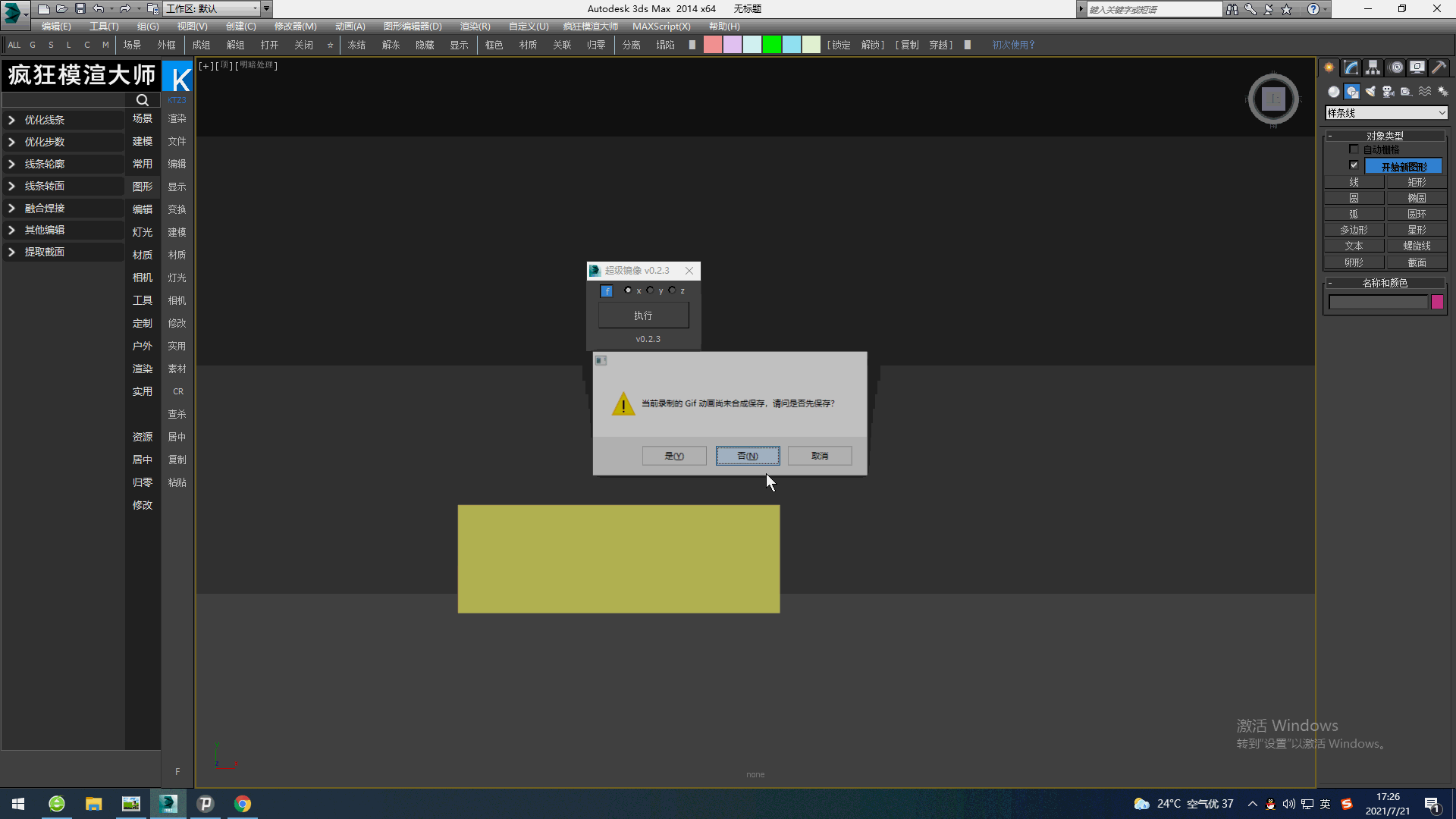The height and width of the screenshot is (819, 1456).
Task: Select the z axis radio button
Action: coord(672,290)
